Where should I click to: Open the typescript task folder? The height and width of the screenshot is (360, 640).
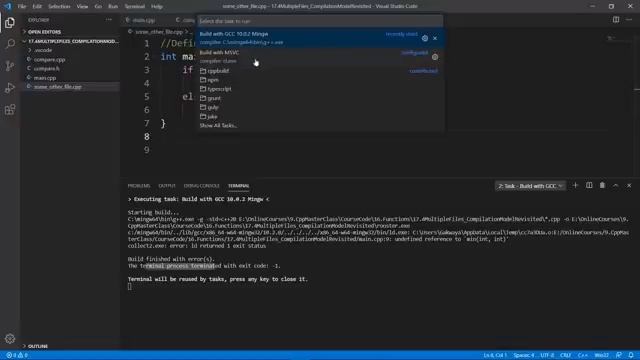(x=320, y=89)
